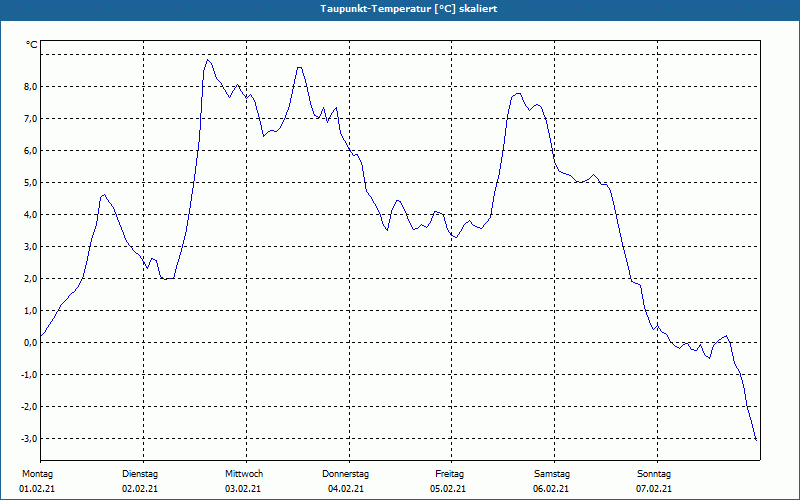Click the 03.02.21 date label
The height and width of the screenshot is (500, 800).
(x=243, y=489)
